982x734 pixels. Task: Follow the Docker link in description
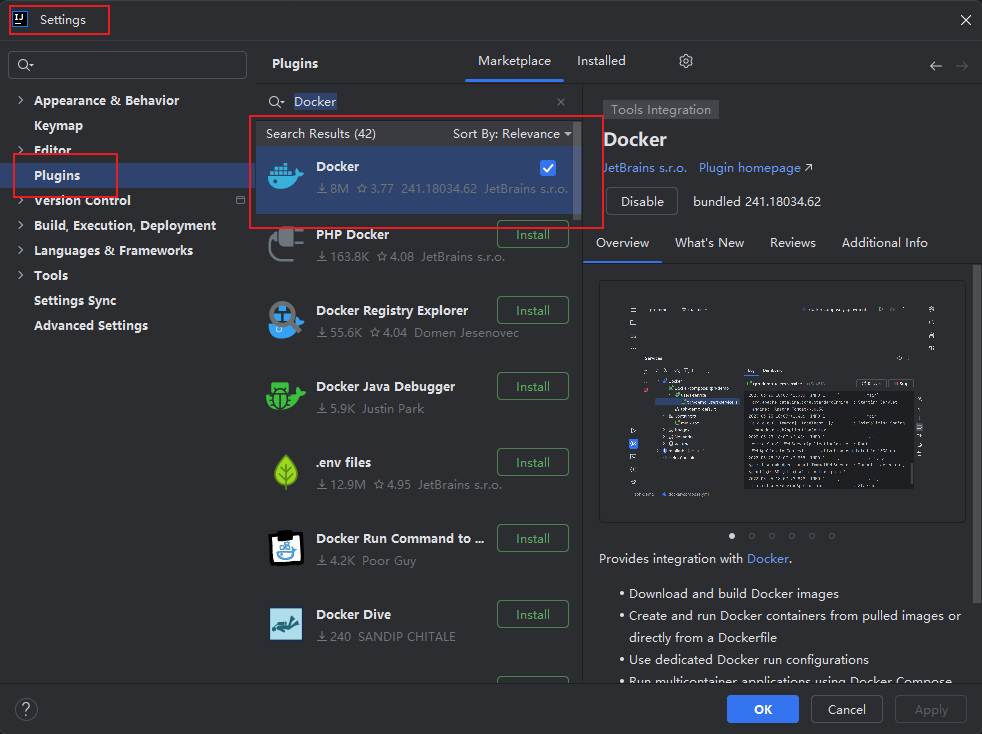click(767, 559)
